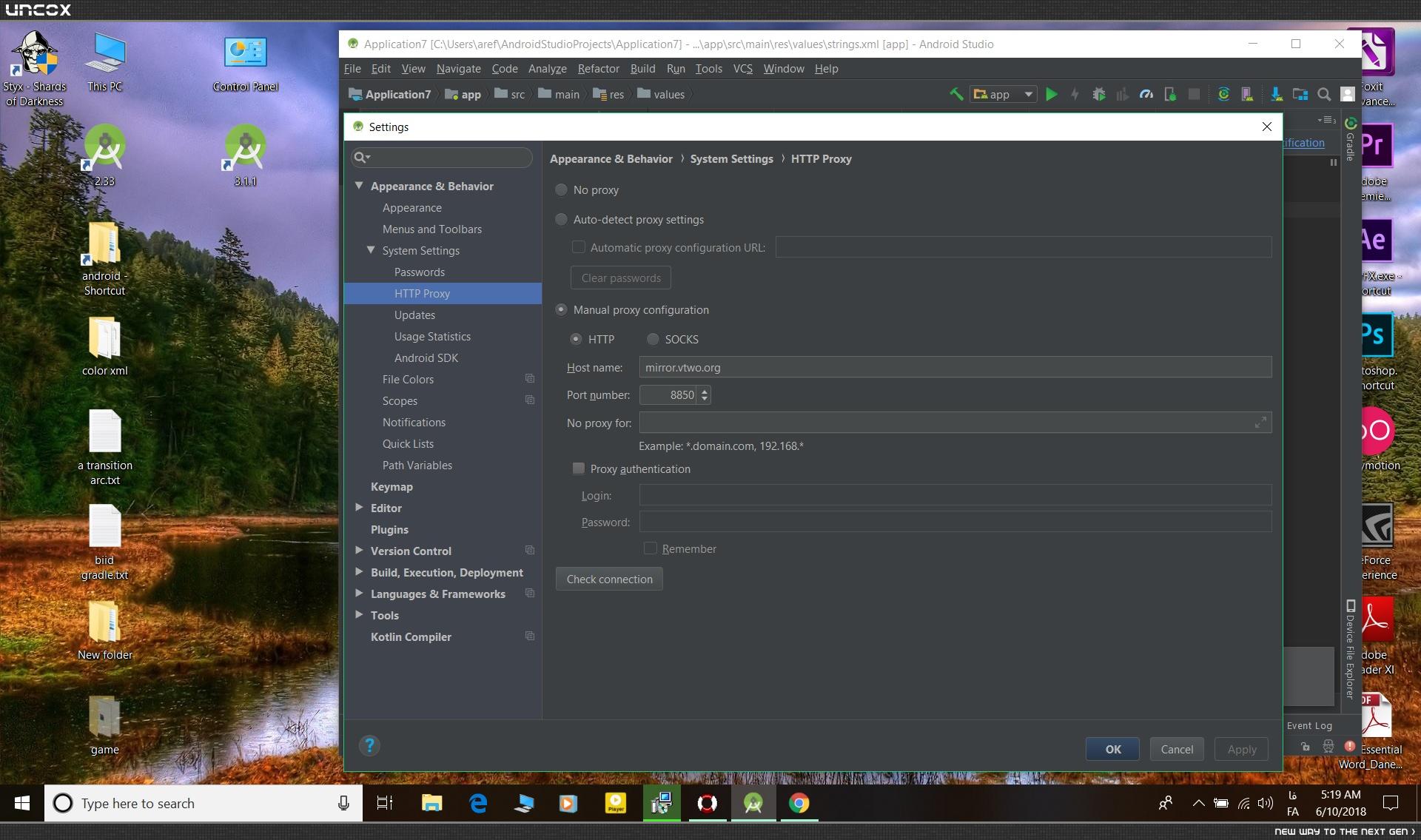The height and width of the screenshot is (840, 1421).
Task: Run the app with the green play icon
Action: (x=1051, y=94)
